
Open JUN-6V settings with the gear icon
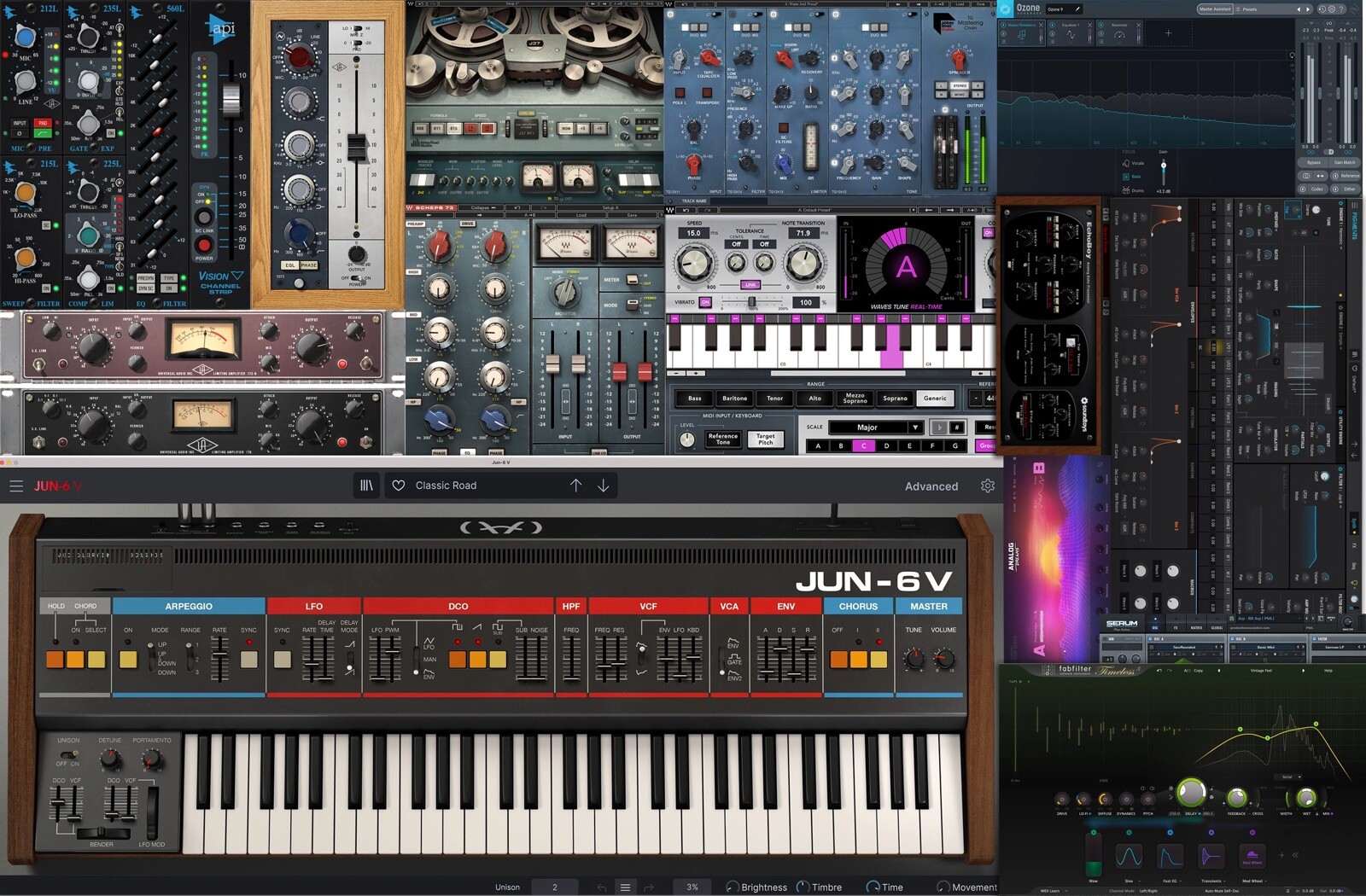[x=988, y=486]
